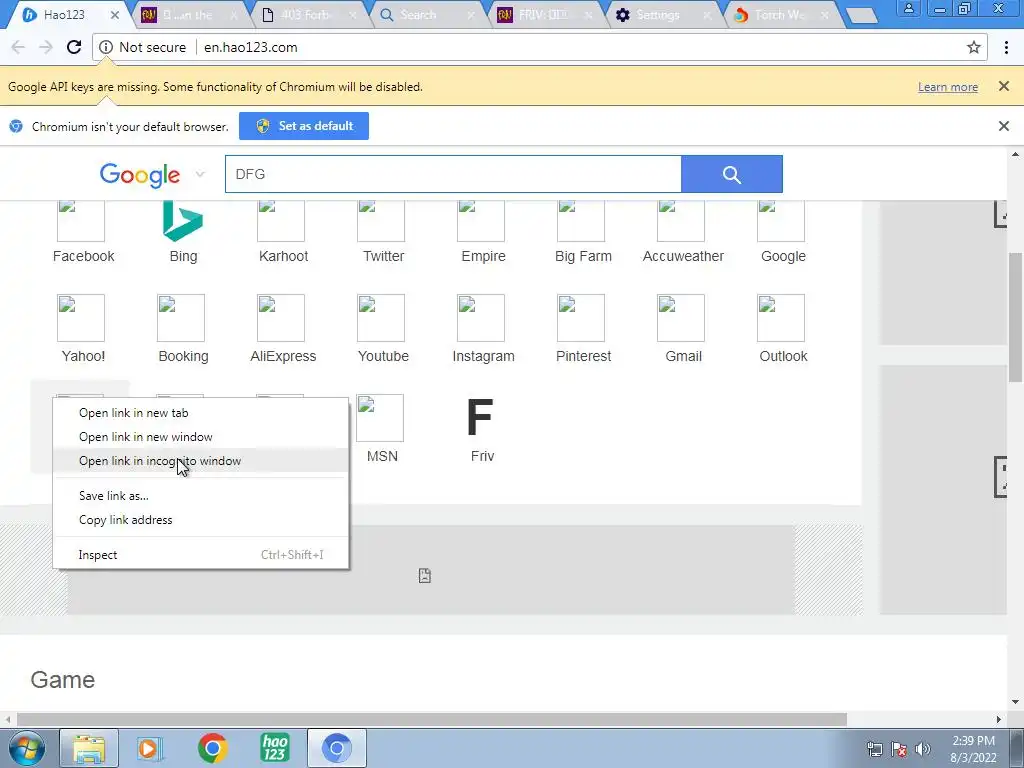Image resolution: width=1024 pixels, height=768 pixels.
Task: View site information for Not secure
Action: 143,47
